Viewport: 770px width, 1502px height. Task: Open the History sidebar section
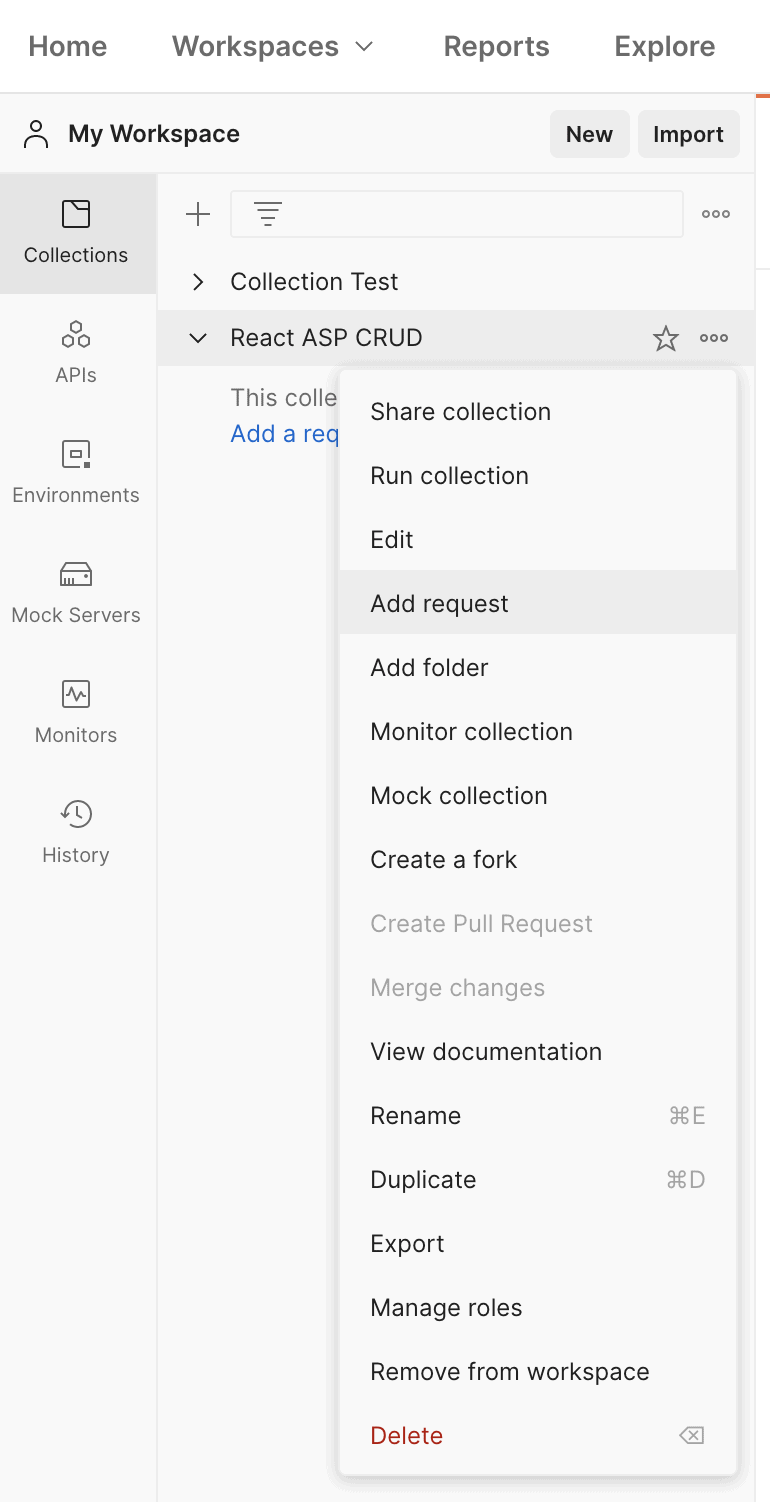77,833
